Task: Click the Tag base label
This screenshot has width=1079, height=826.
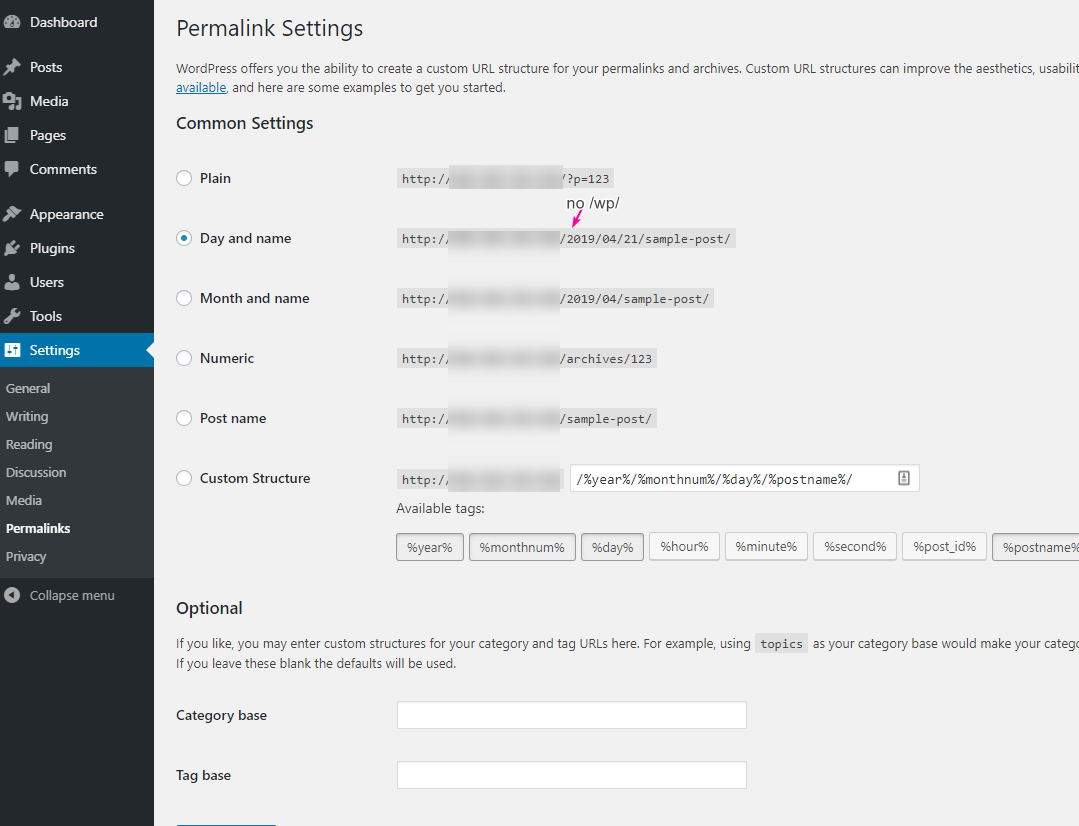Action: coord(204,775)
